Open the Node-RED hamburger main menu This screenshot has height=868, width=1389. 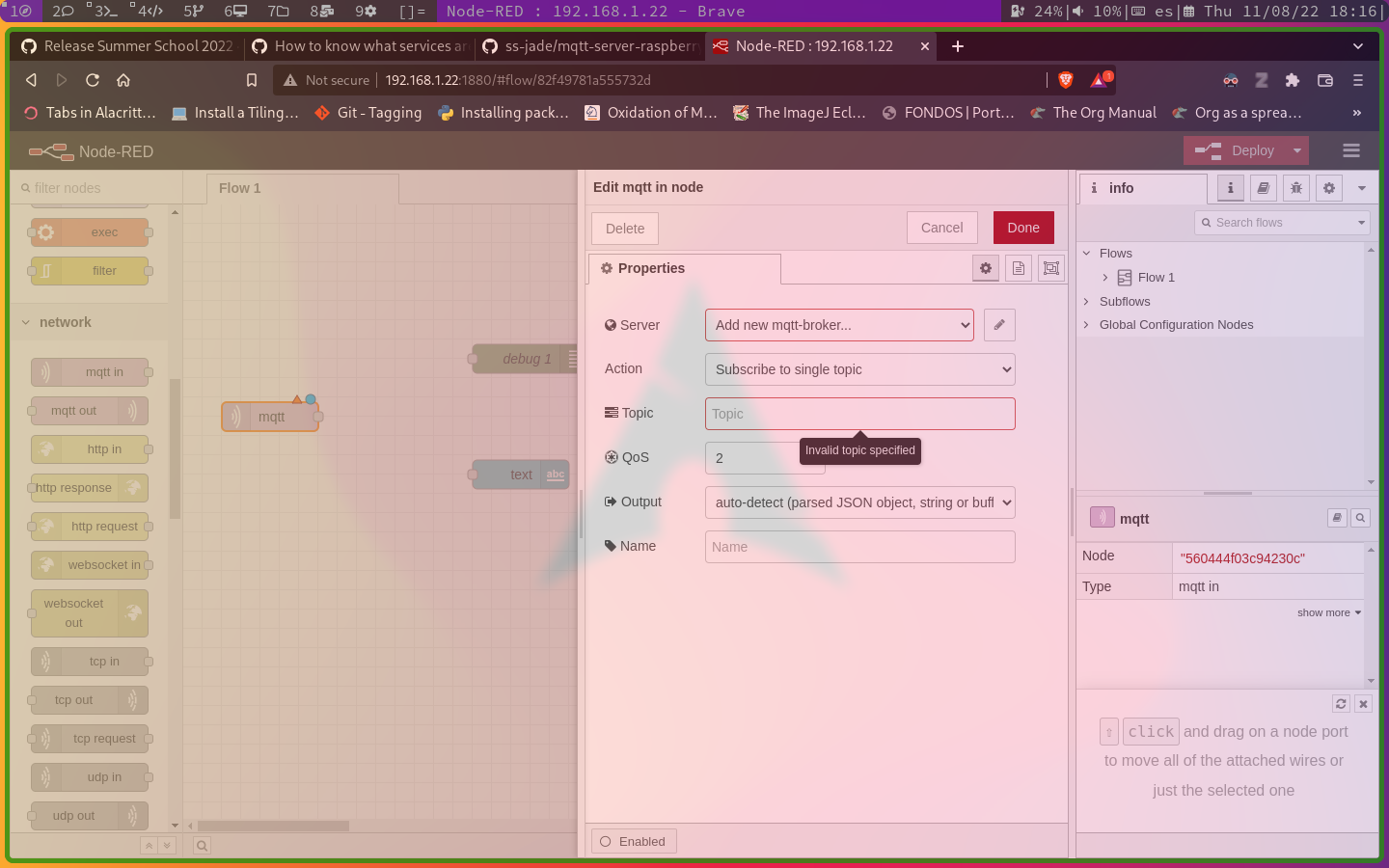[x=1350, y=150]
